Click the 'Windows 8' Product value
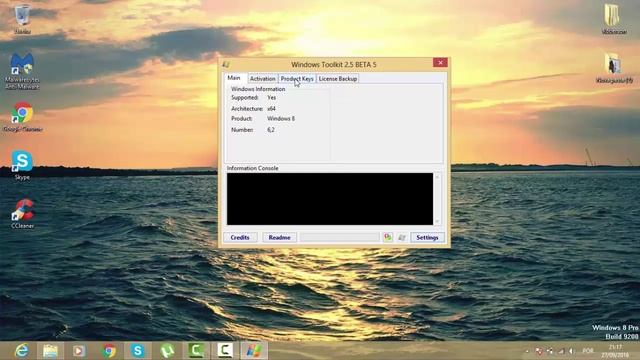The height and width of the screenshot is (360, 640). pyautogui.click(x=281, y=119)
